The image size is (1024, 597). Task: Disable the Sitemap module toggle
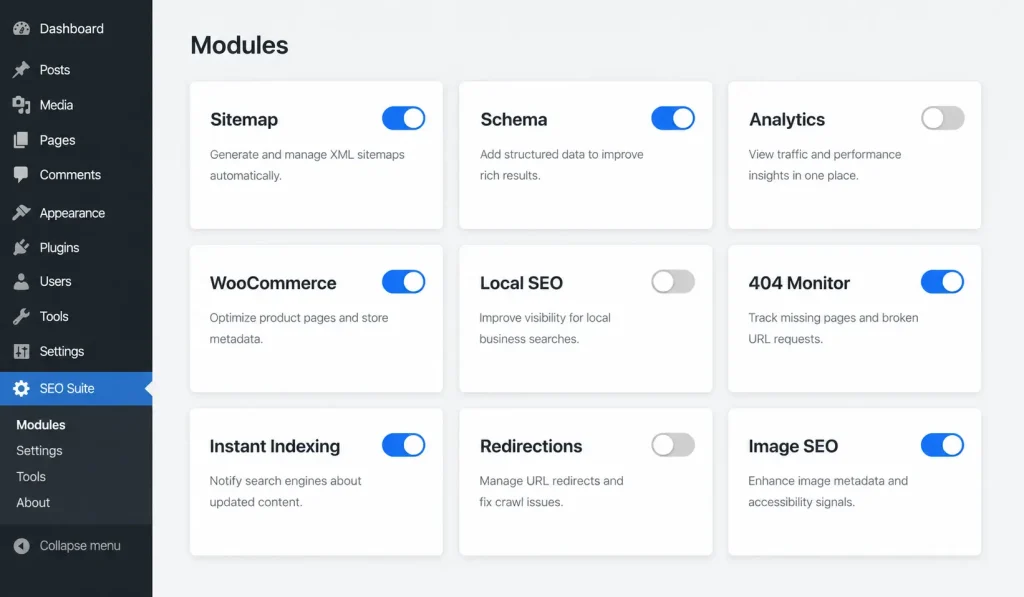404,118
